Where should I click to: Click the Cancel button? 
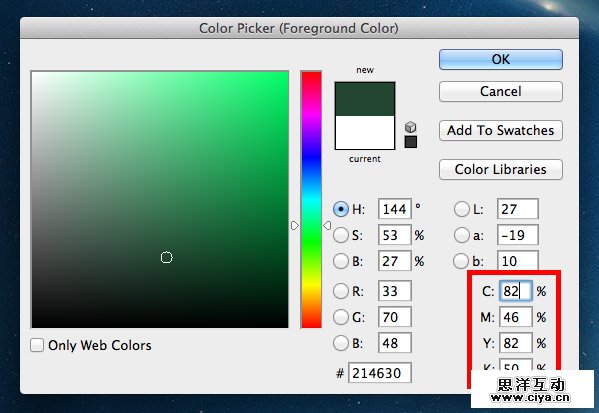[x=501, y=91]
